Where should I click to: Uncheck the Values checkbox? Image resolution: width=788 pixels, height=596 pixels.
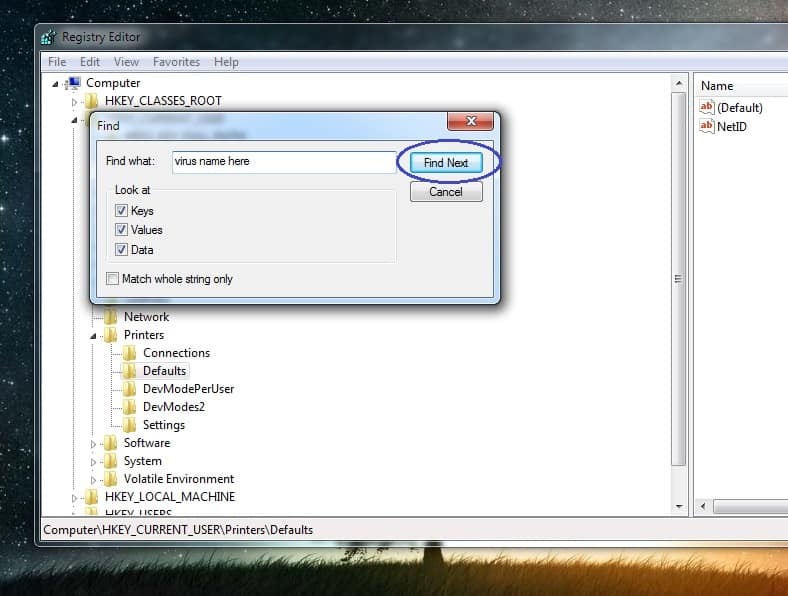121,230
